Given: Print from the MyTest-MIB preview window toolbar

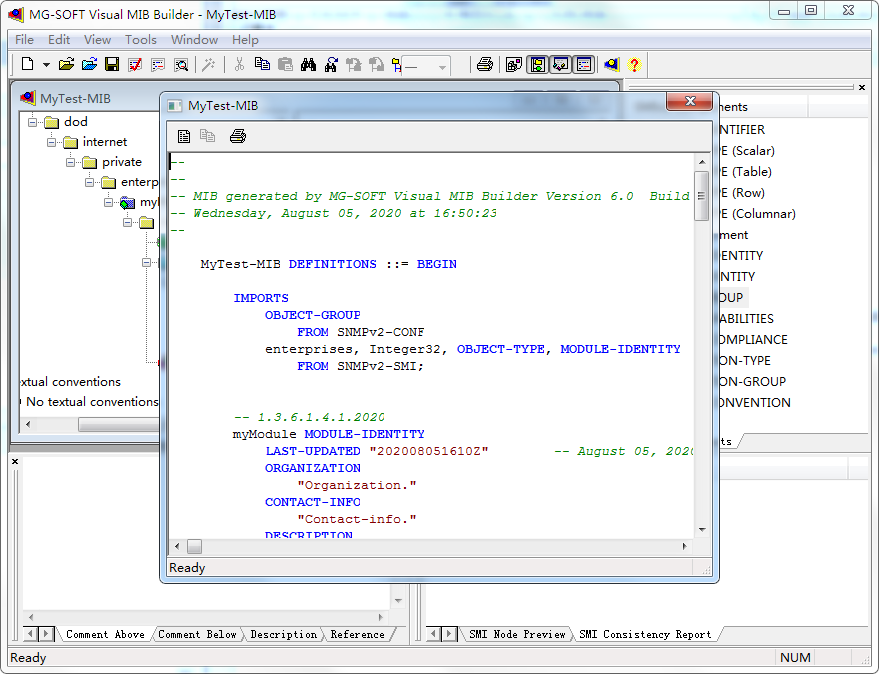Looking at the screenshot, I should pyautogui.click(x=238, y=136).
